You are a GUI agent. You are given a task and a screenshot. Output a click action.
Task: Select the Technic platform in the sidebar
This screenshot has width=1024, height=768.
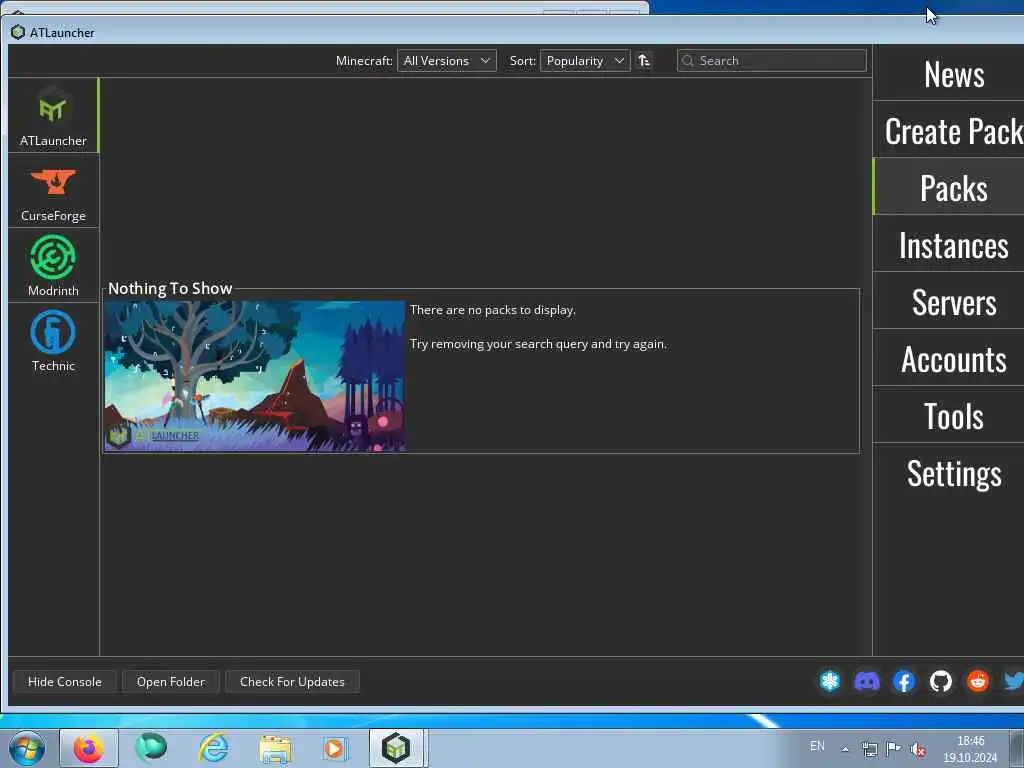53,341
